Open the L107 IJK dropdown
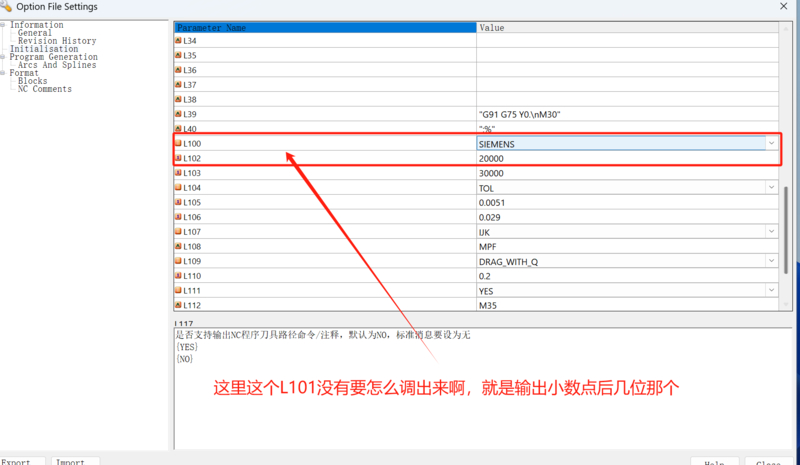This screenshot has width=800, height=465. point(771,232)
